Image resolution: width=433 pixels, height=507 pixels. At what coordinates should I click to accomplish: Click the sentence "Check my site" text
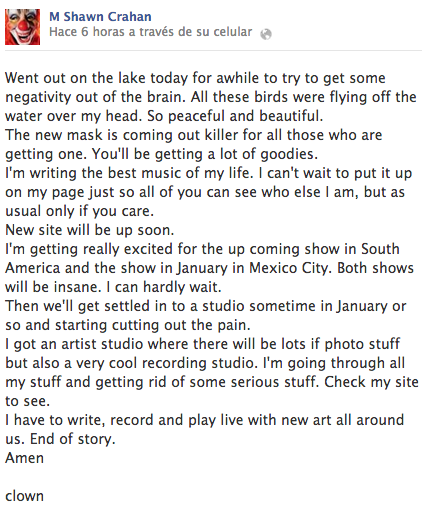(371, 382)
